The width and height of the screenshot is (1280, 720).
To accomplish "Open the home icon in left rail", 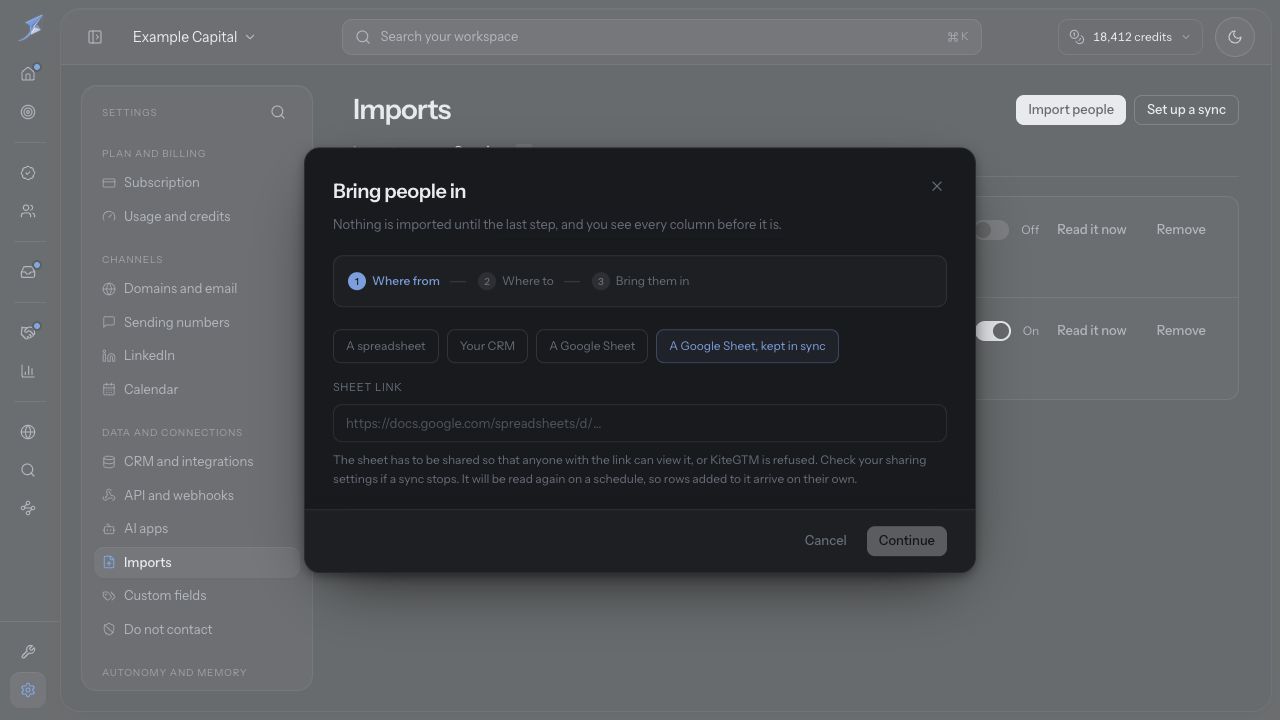I will 28,73.
